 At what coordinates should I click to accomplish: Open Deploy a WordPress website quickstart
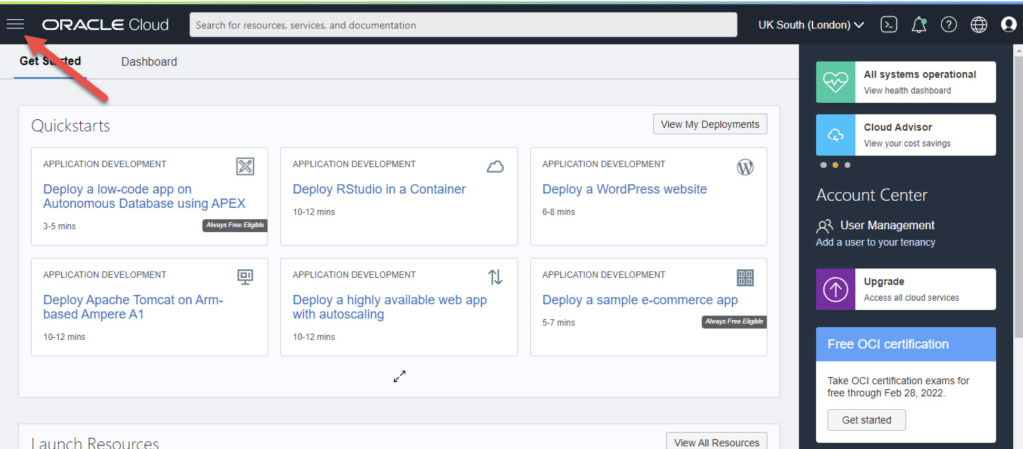(x=624, y=189)
